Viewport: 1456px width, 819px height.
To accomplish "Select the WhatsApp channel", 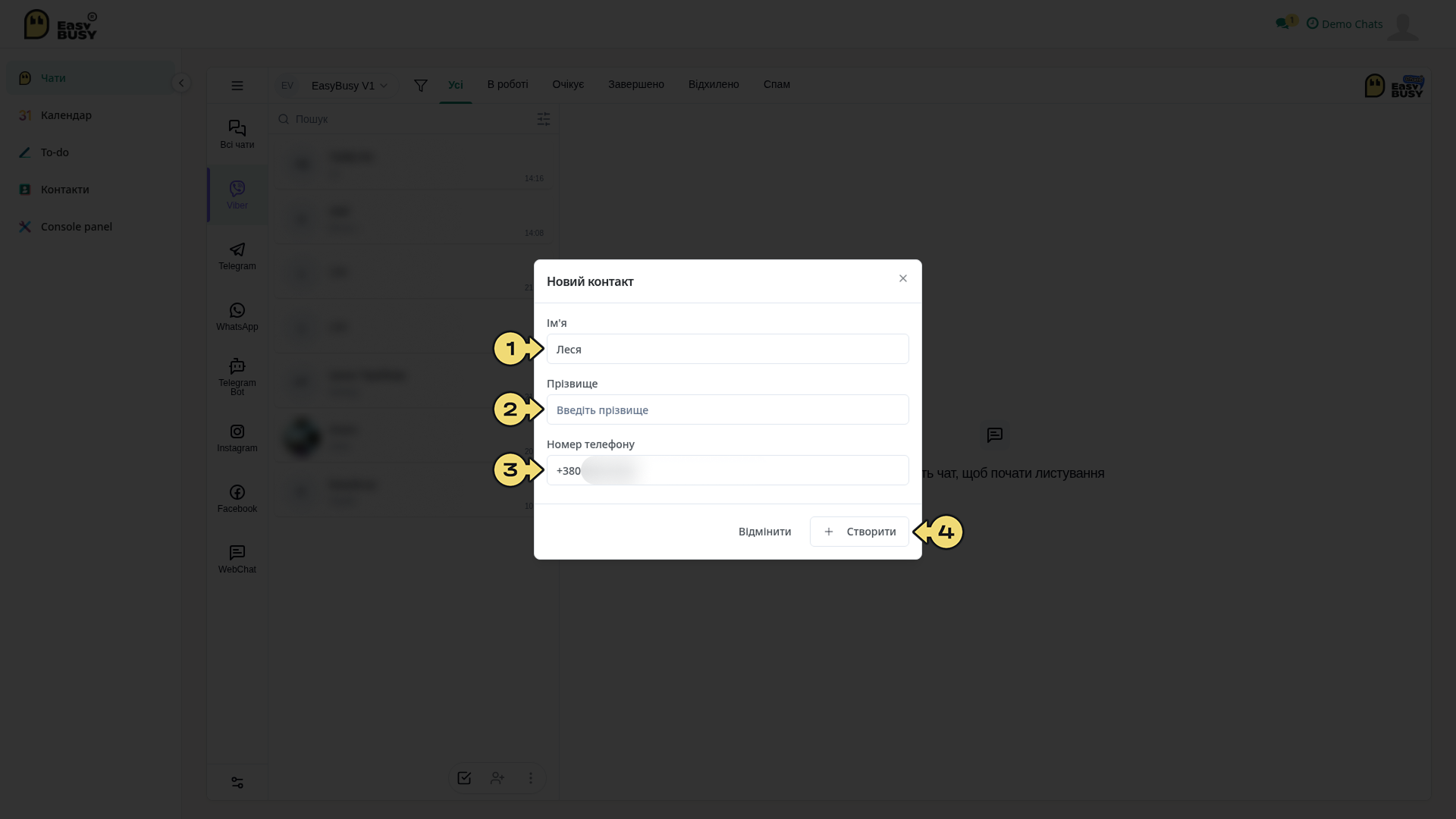I will click(x=237, y=316).
